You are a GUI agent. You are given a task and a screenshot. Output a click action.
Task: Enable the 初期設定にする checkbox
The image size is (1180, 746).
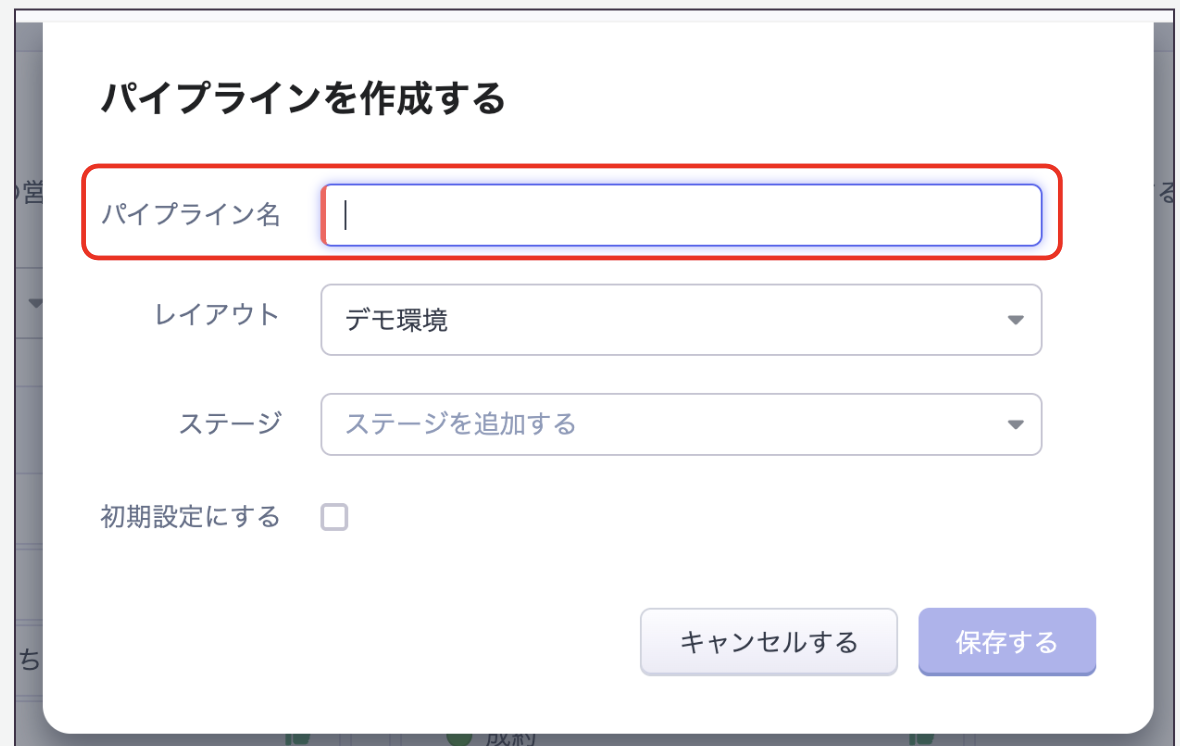[334, 517]
